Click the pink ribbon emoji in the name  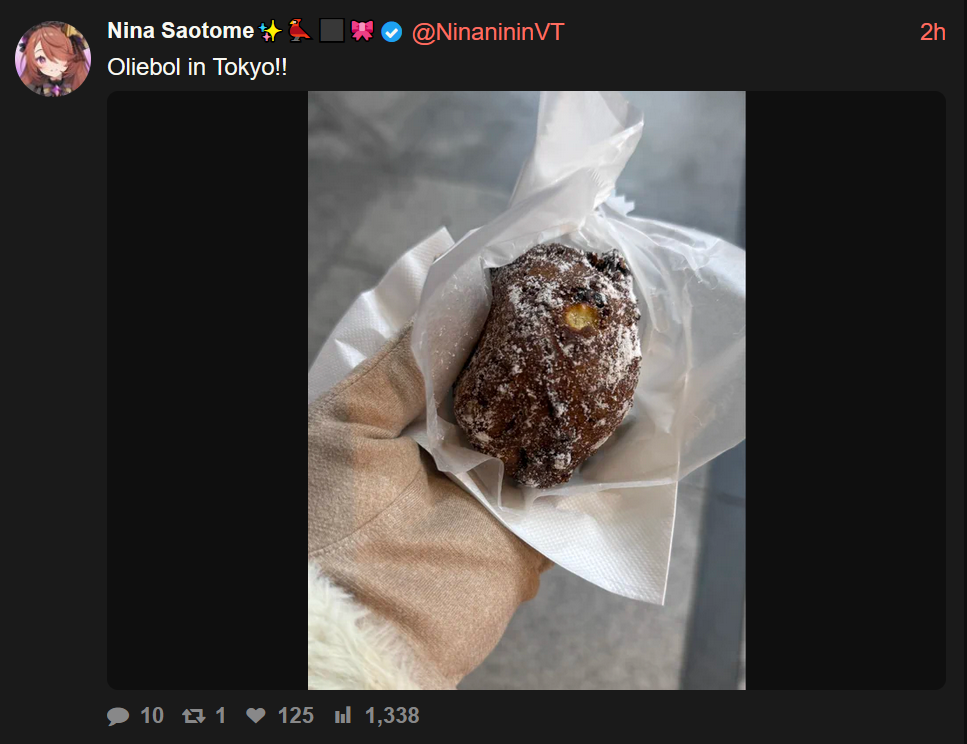[x=362, y=30]
